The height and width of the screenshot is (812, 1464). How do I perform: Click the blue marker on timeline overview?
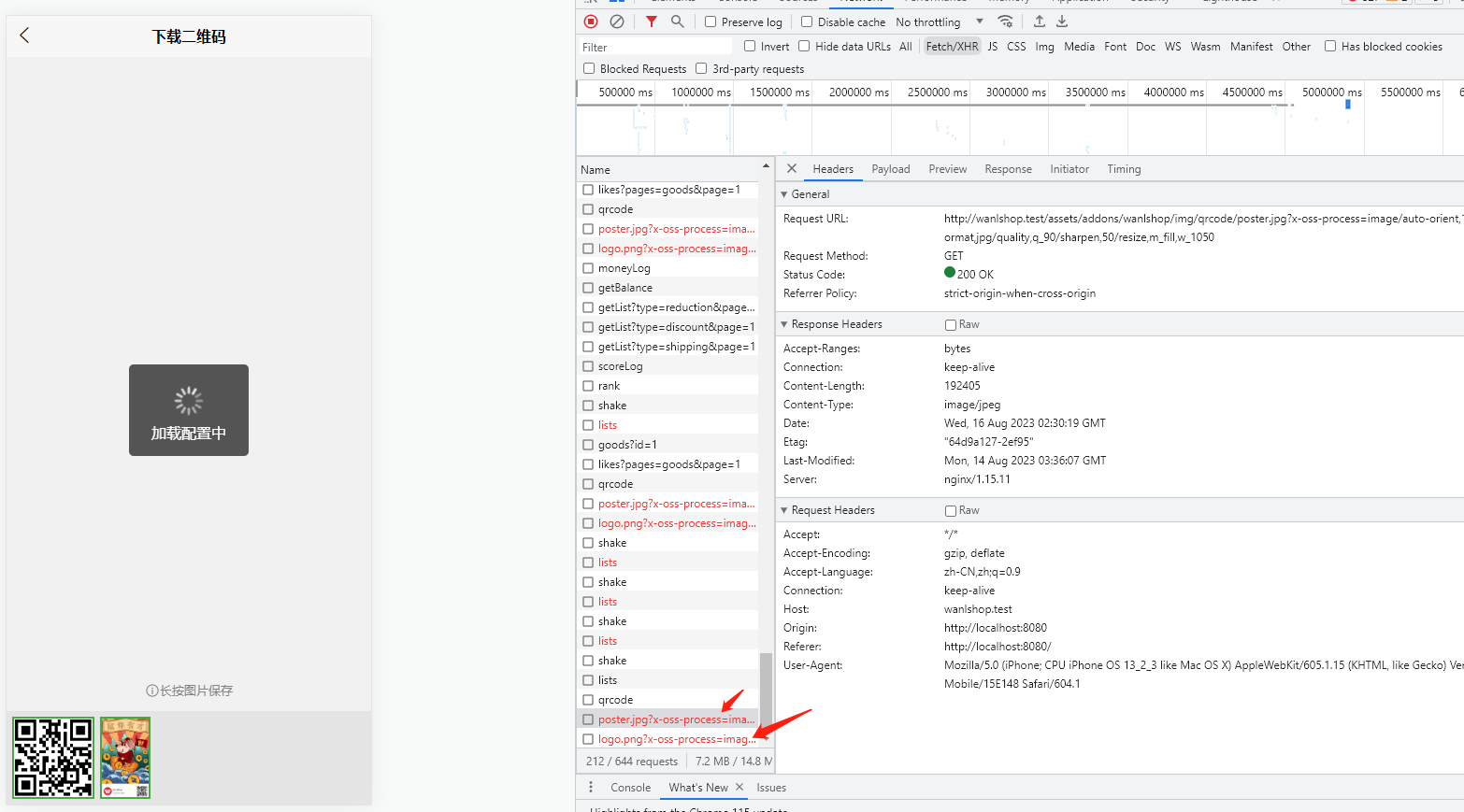(x=1347, y=105)
